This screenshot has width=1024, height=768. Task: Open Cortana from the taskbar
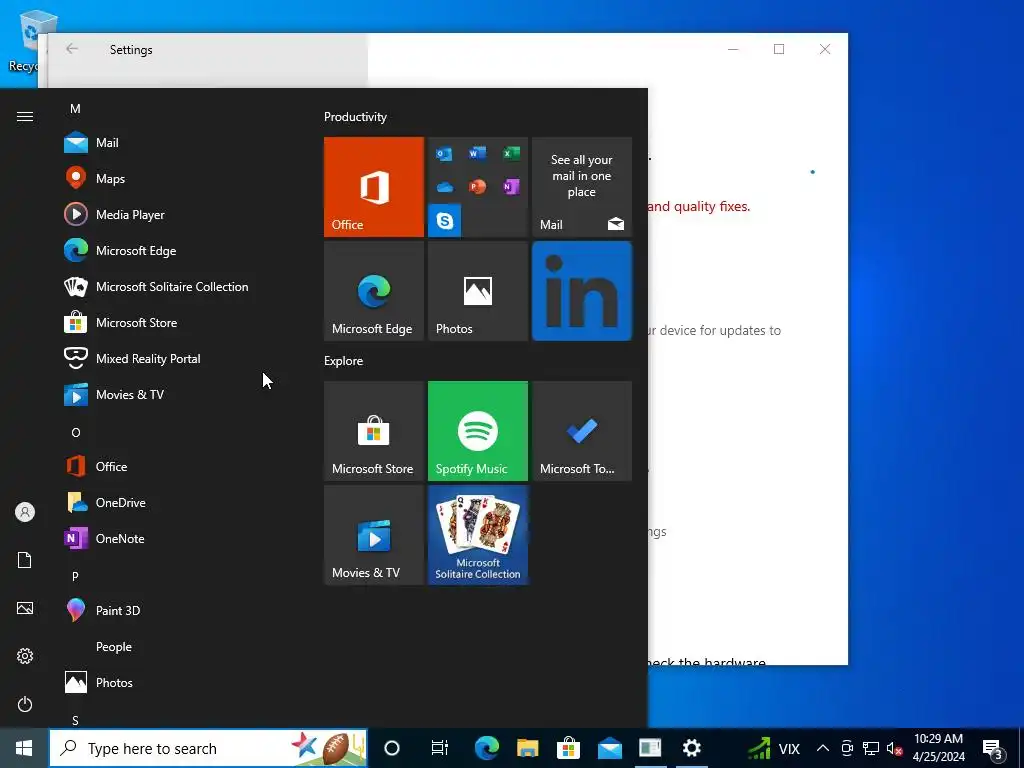pos(392,748)
